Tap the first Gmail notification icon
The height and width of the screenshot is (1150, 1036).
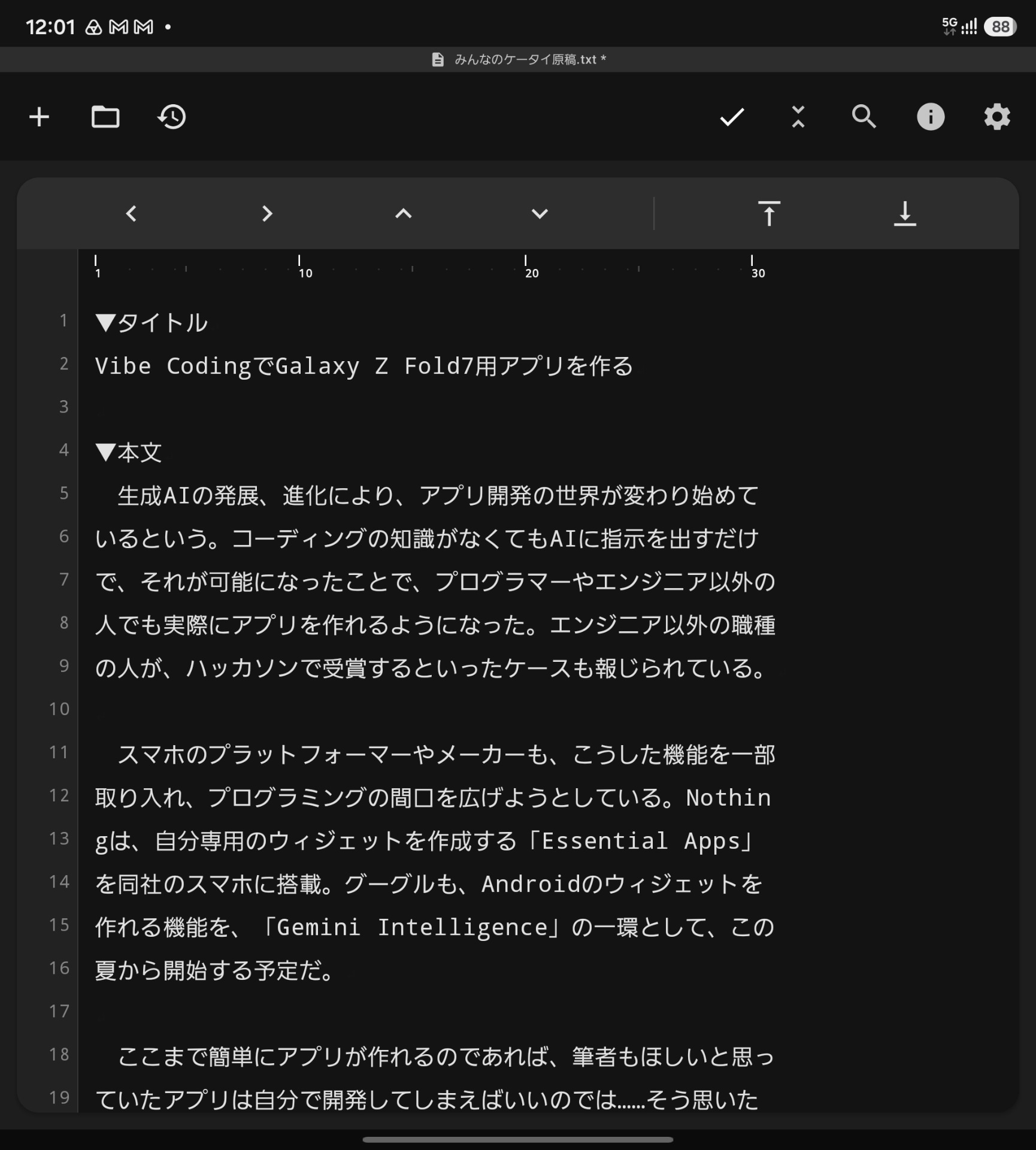[x=119, y=27]
